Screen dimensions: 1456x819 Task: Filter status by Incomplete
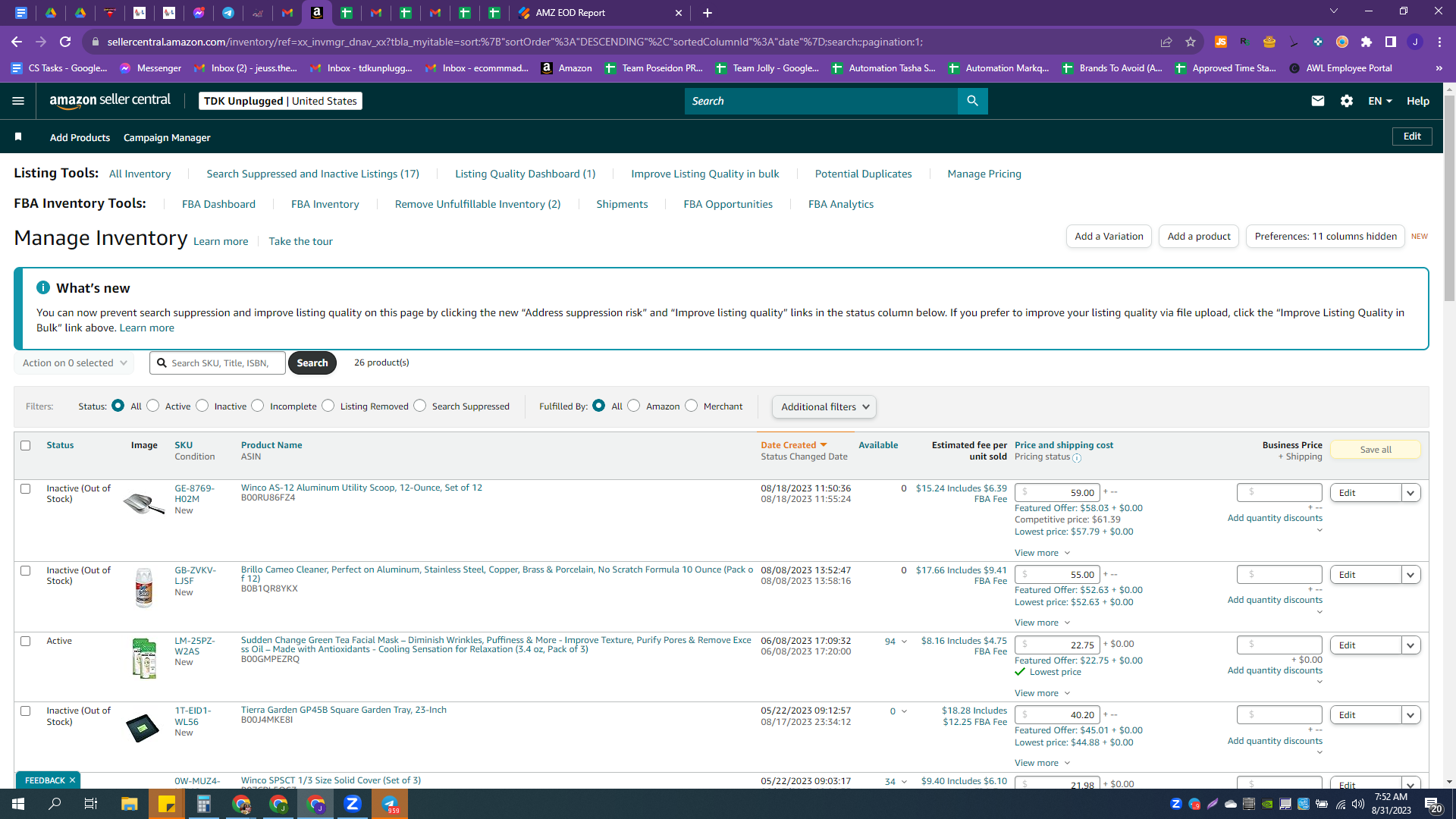point(258,406)
